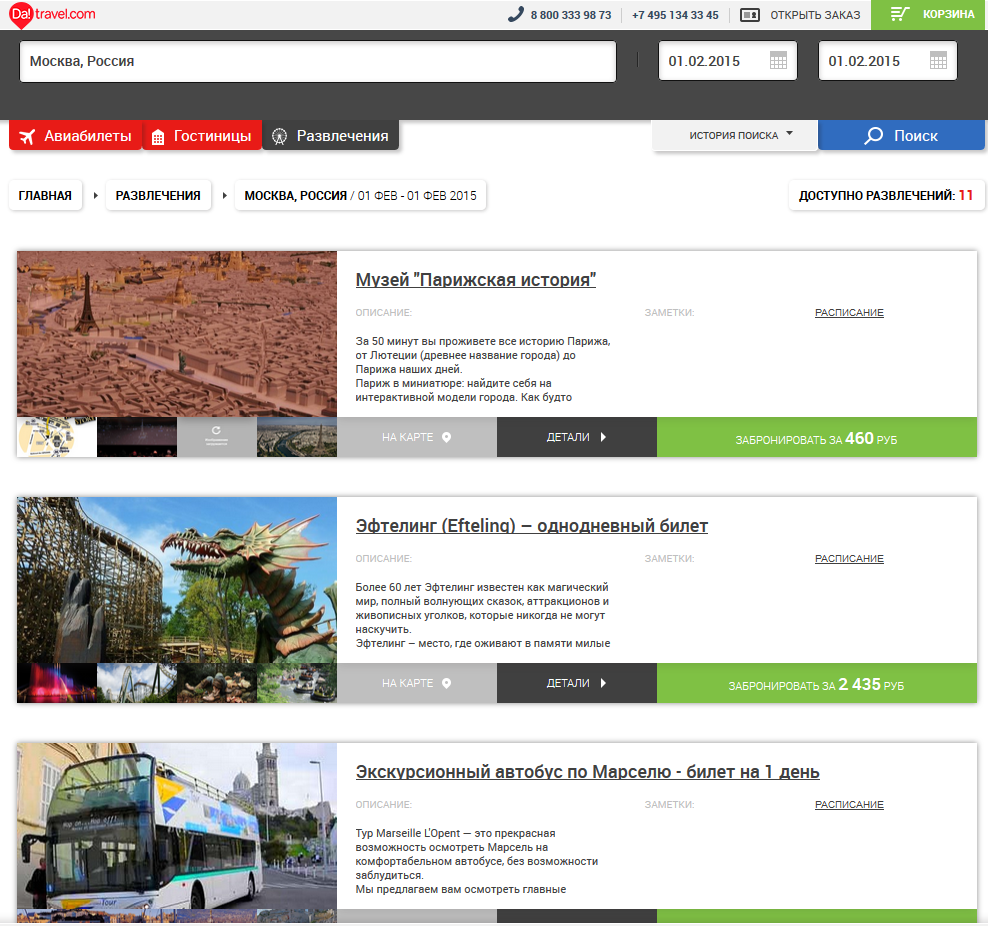Click the magnifier icon in Поиск button
Viewport: 988px width, 926px height.
pyautogui.click(x=873, y=135)
